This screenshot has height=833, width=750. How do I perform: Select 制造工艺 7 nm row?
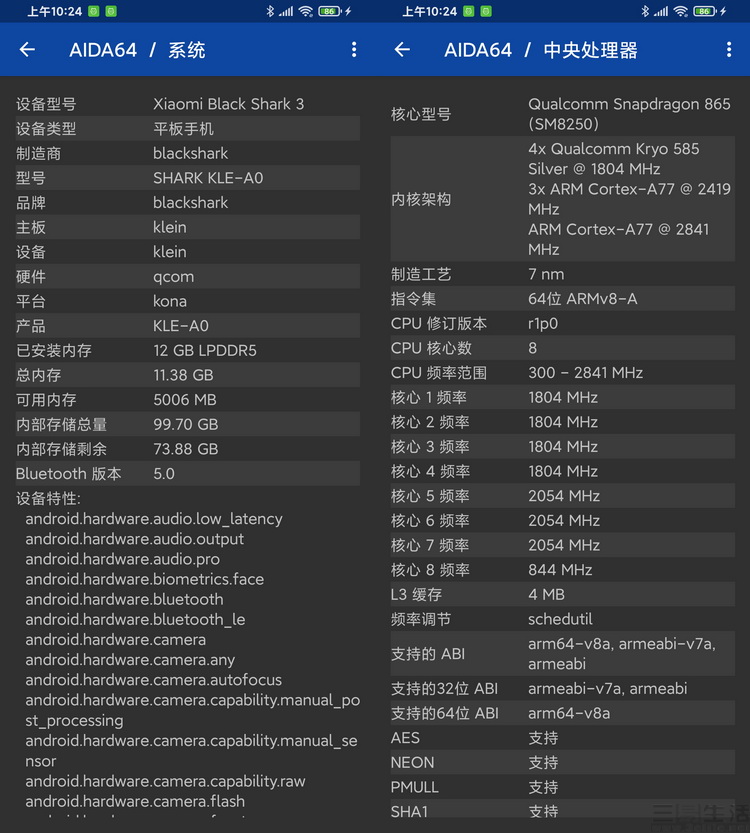click(562, 274)
